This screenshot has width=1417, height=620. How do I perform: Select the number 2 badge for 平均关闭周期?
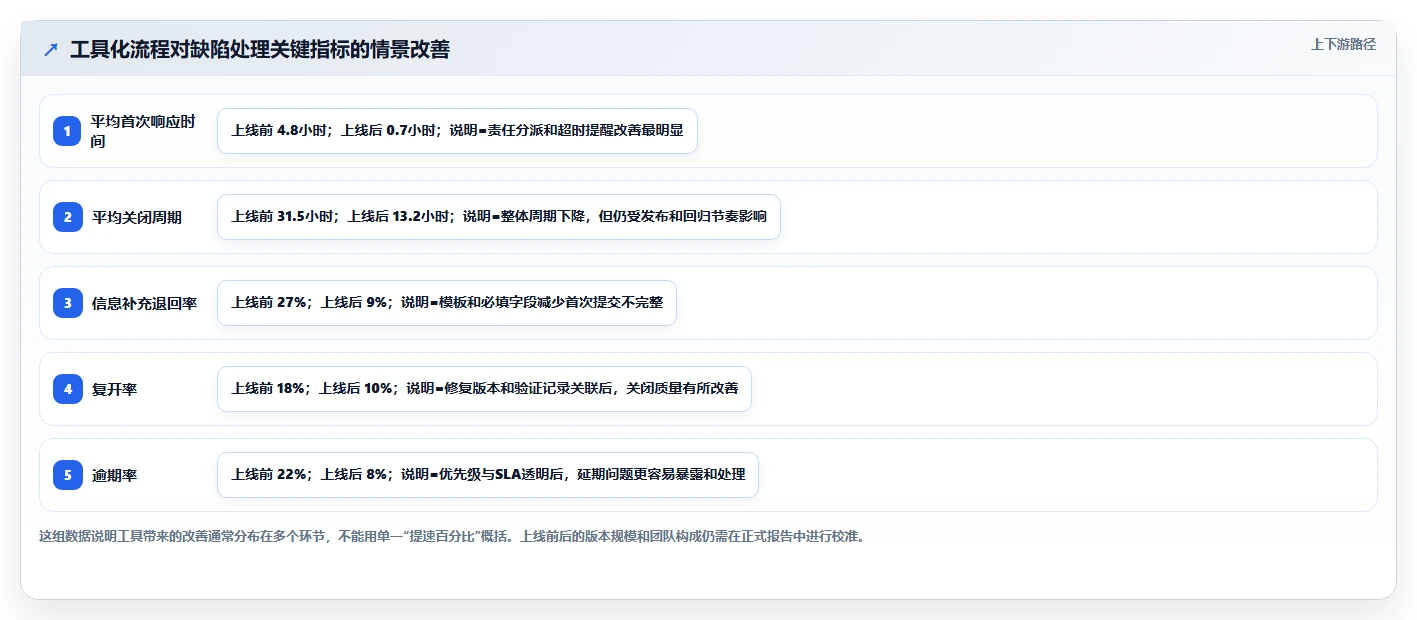pos(67,217)
